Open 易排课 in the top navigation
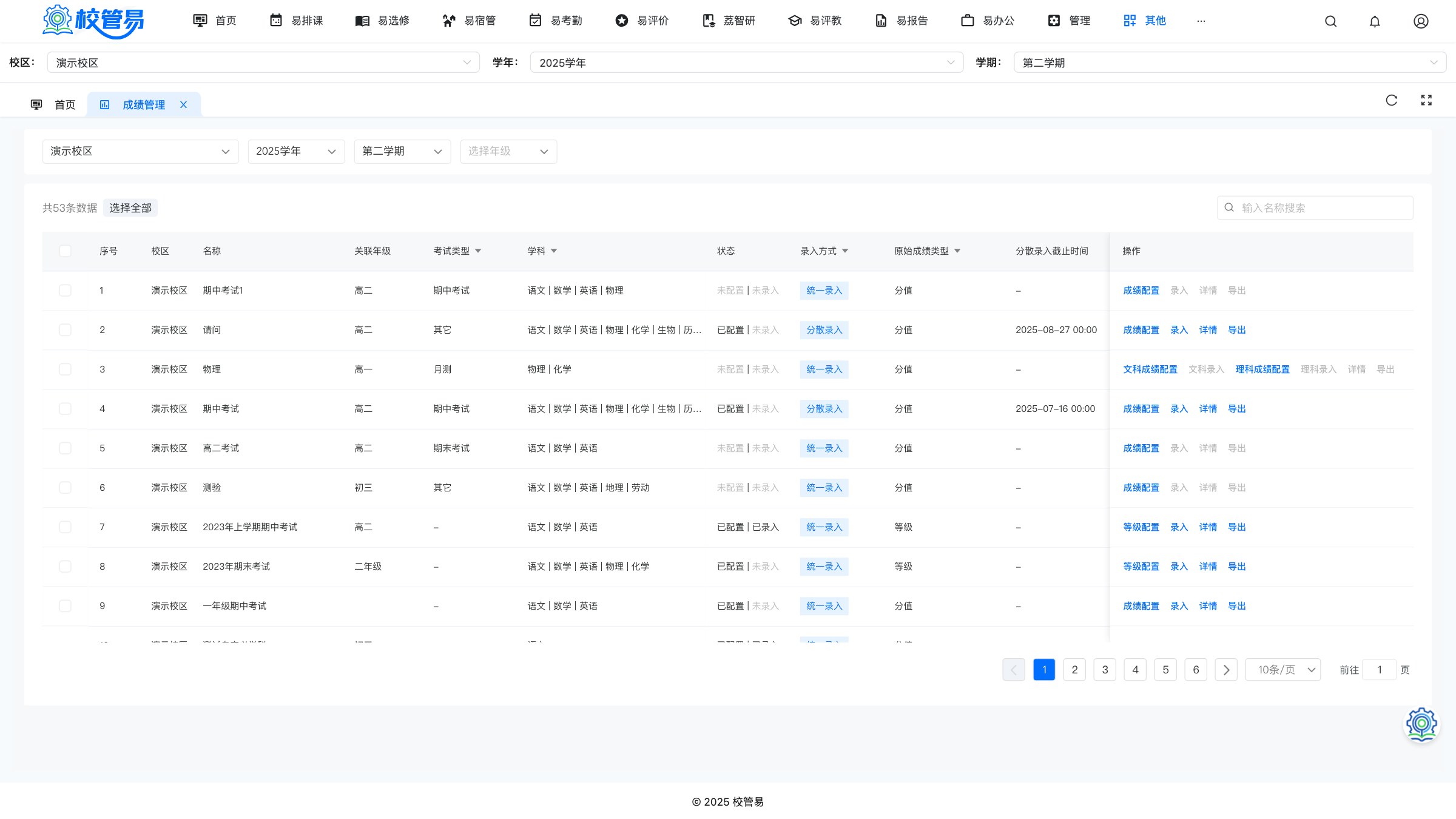 (296, 21)
